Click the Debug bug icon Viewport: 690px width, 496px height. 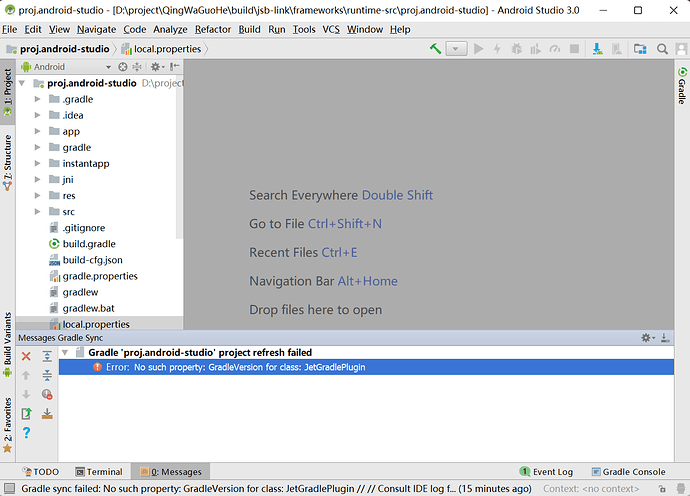(x=517, y=48)
